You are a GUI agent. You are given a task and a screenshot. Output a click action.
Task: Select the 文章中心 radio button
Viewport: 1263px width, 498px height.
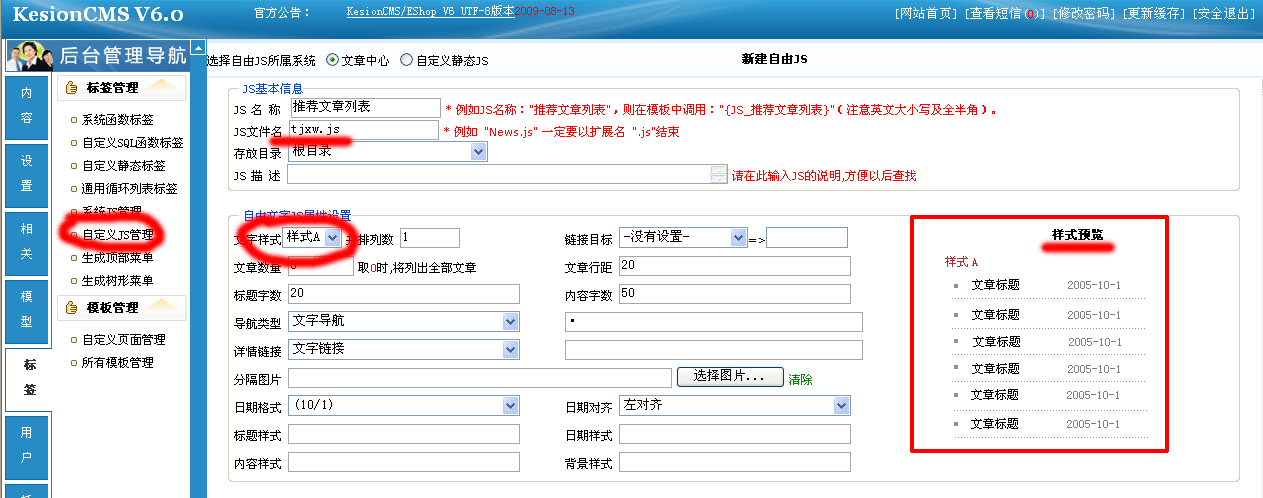[x=333, y=60]
